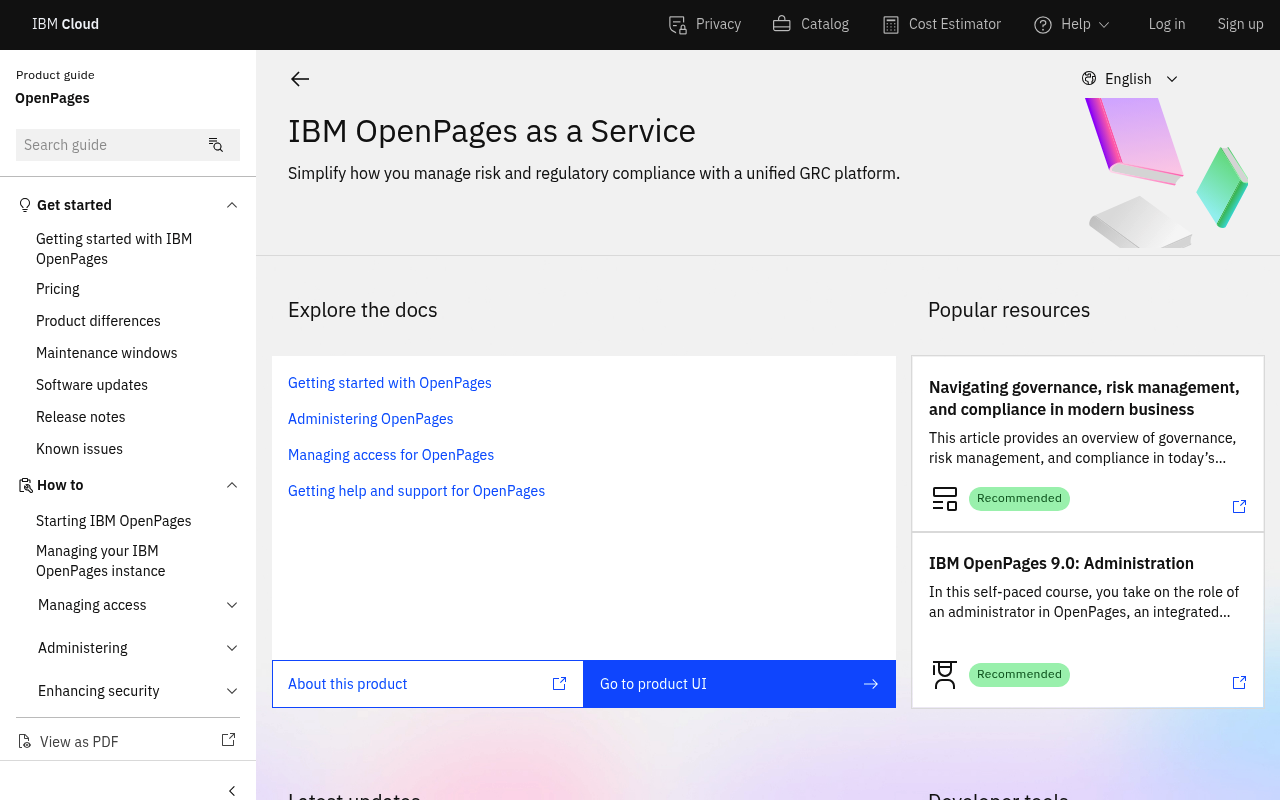The width and height of the screenshot is (1280, 800).
Task: Collapse the Get started section
Action: pyautogui.click(x=232, y=205)
